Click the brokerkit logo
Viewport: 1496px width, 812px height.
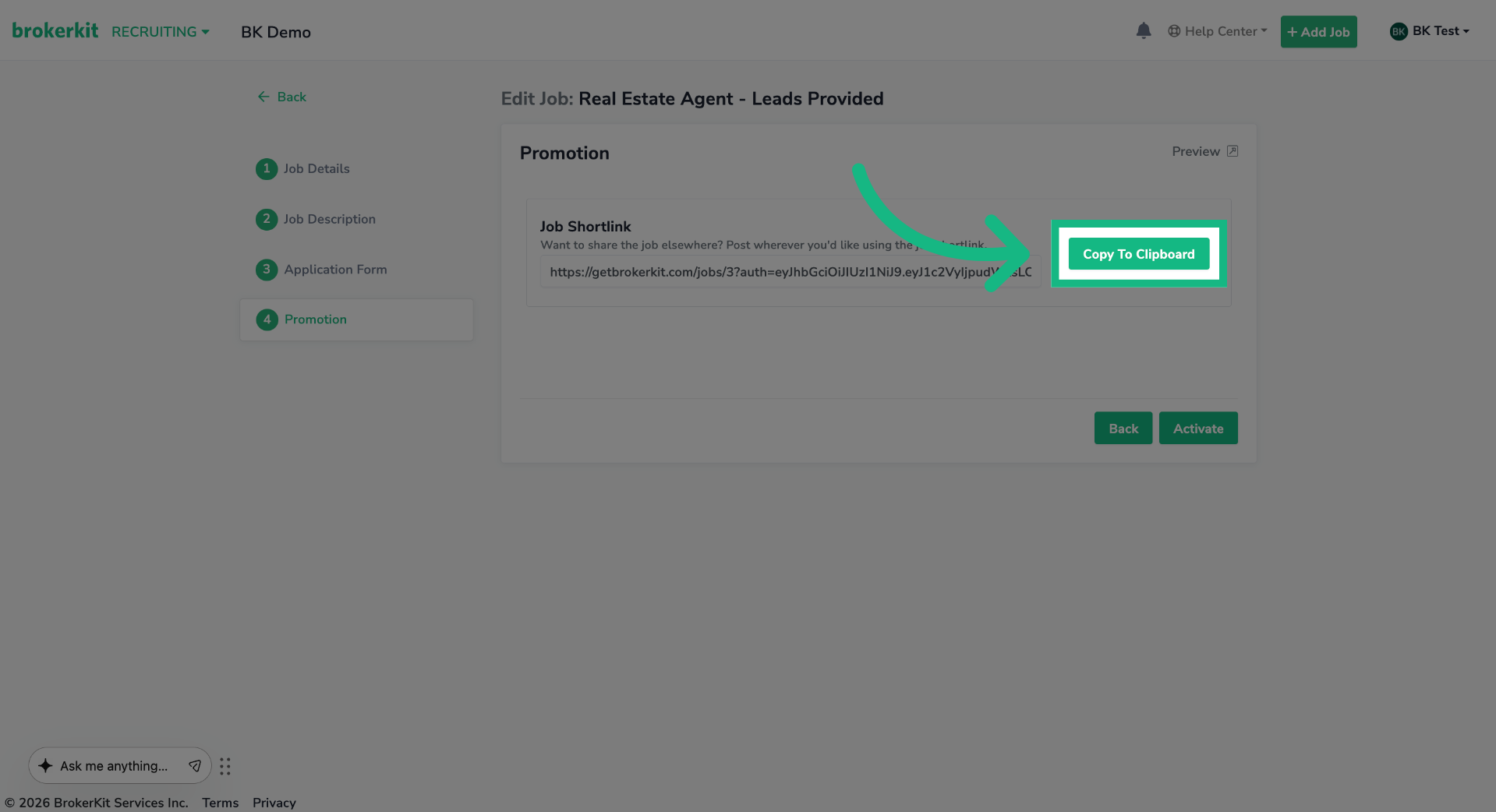(x=55, y=30)
